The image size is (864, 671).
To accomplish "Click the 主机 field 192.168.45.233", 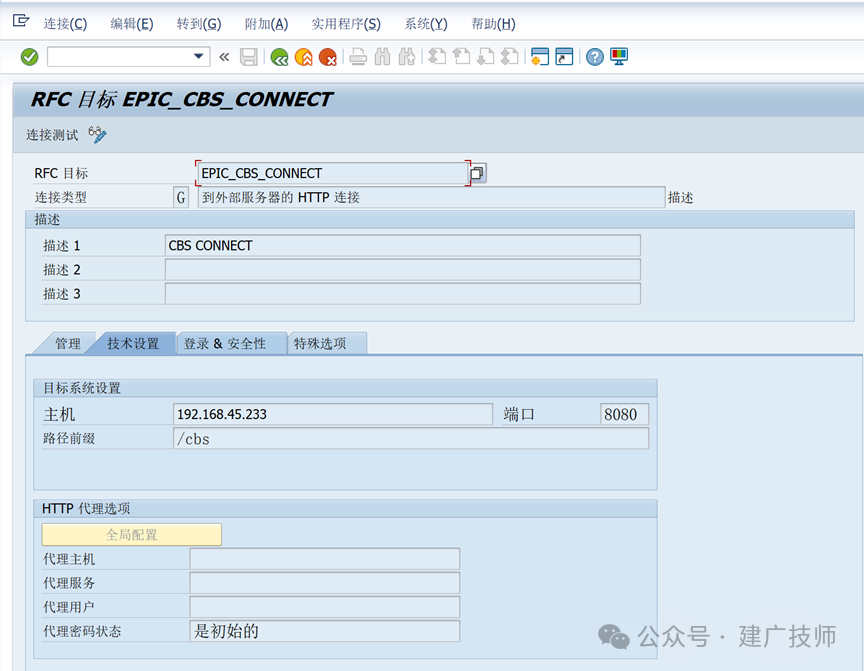I will click(333, 414).
